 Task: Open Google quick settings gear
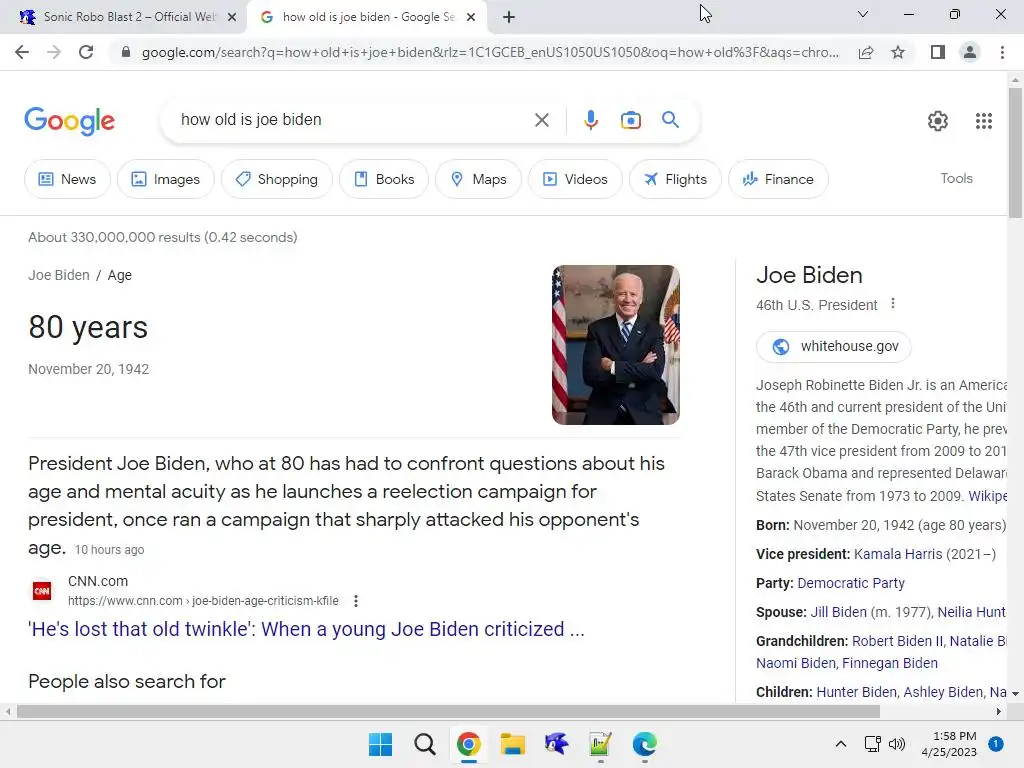(x=938, y=121)
